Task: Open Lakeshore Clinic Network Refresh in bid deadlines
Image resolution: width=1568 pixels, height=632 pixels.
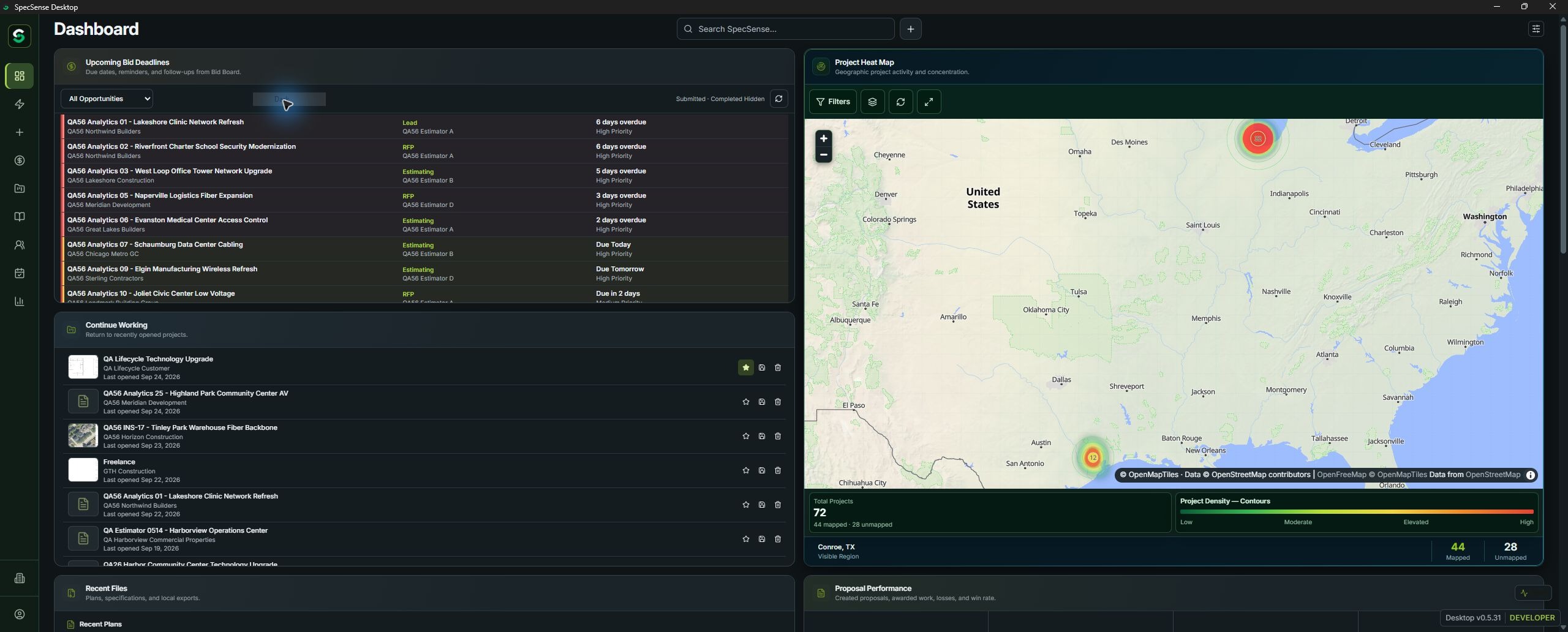Action: click(424, 126)
